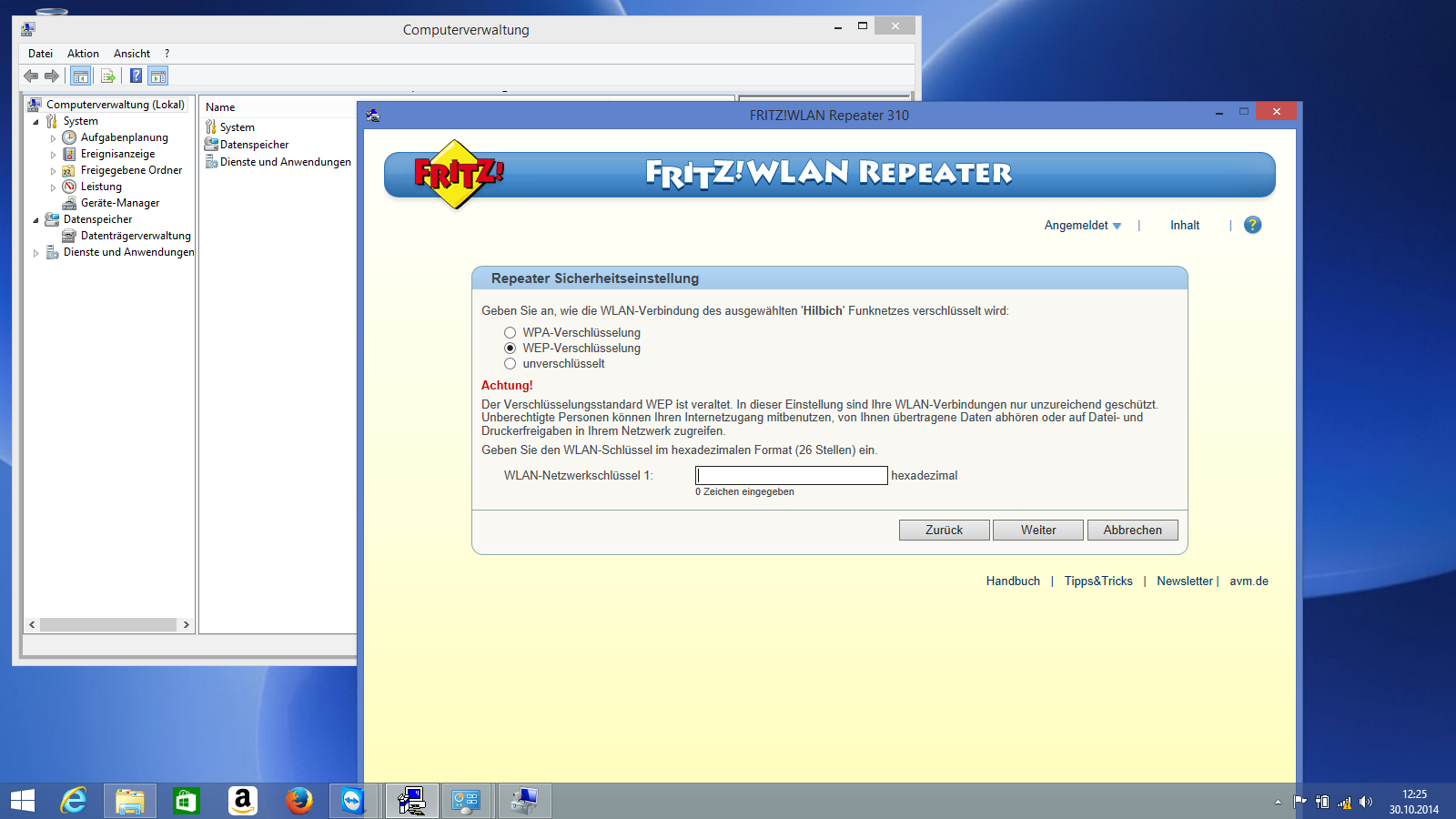Click Leistung gauge icon in tree
Image resolution: width=1456 pixels, height=819 pixels.
point(69,187)
